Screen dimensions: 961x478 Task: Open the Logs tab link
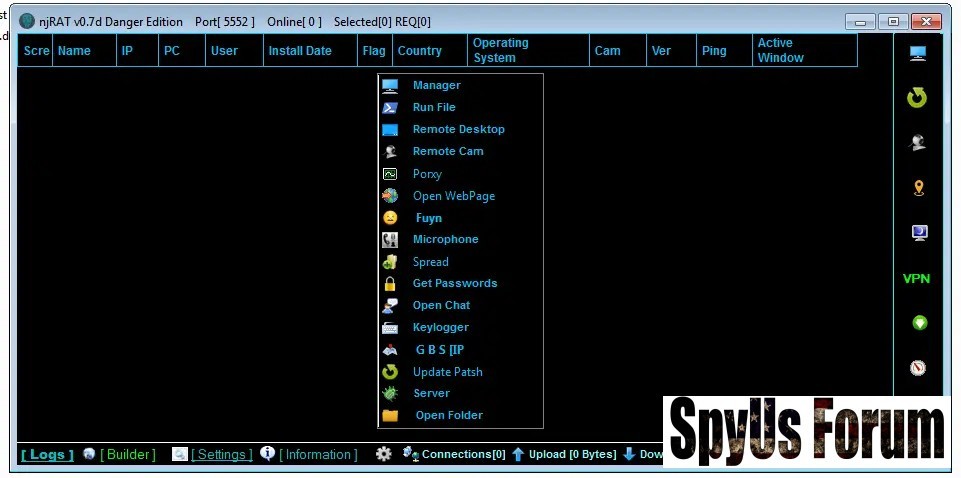pos(47,455)
